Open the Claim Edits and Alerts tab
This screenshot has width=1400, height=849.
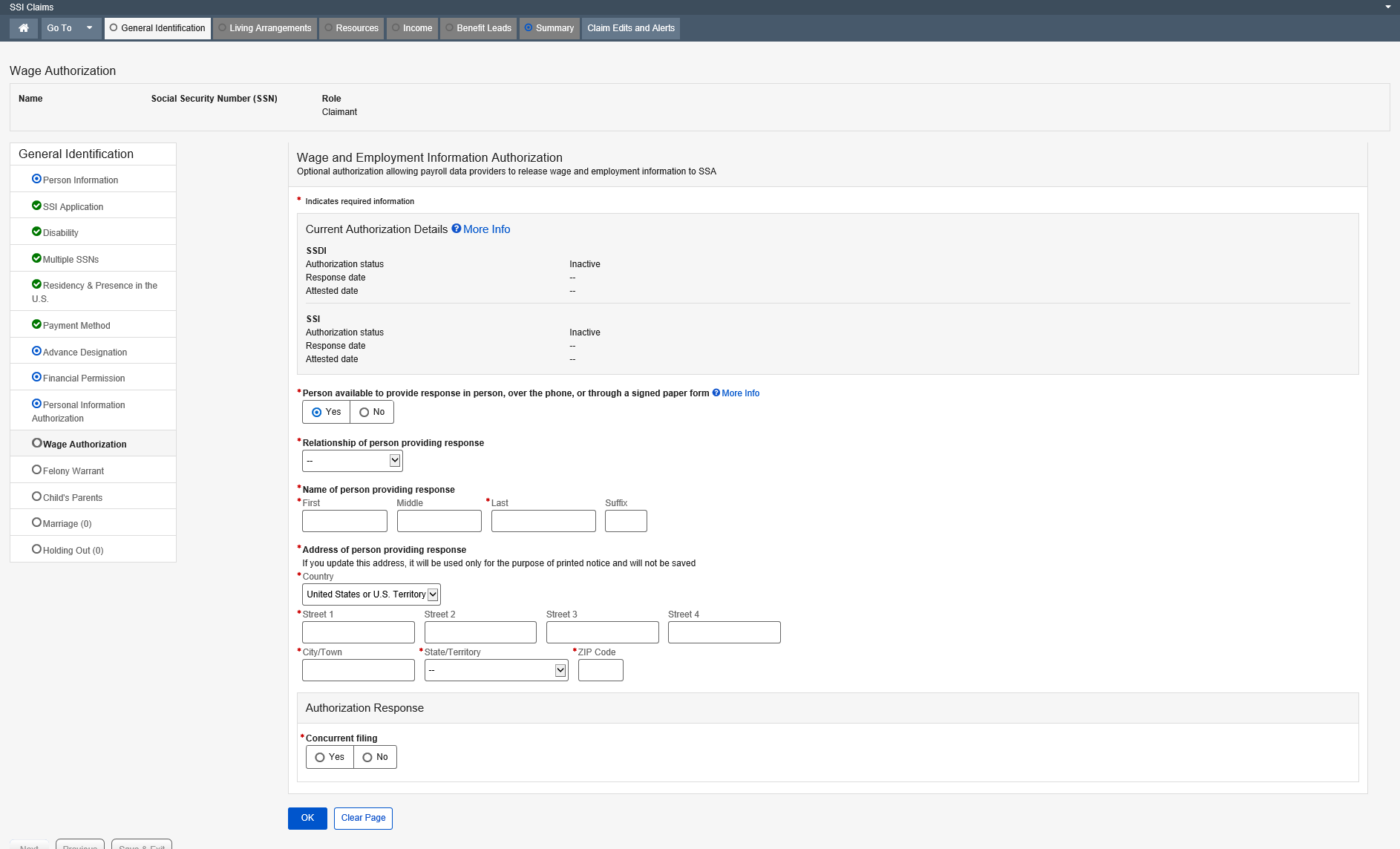(x=630, y=28)
